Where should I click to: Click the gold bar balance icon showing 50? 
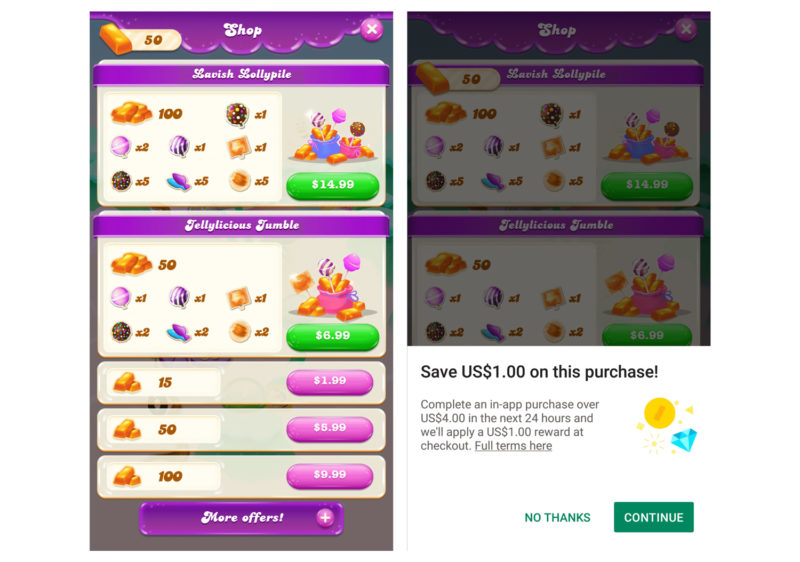coord(116,39)
